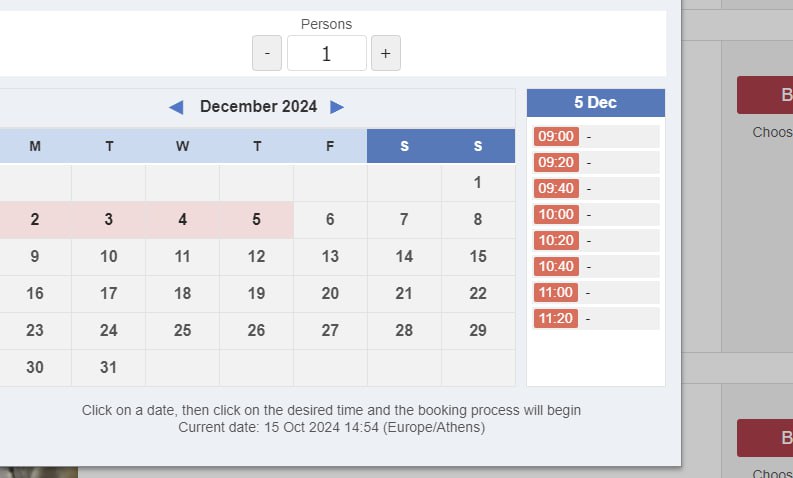Image resolution: width=793 pixels, height=478 pixels.
Task: Select December 19 on the calendar
Action: [x=256, y=294]
